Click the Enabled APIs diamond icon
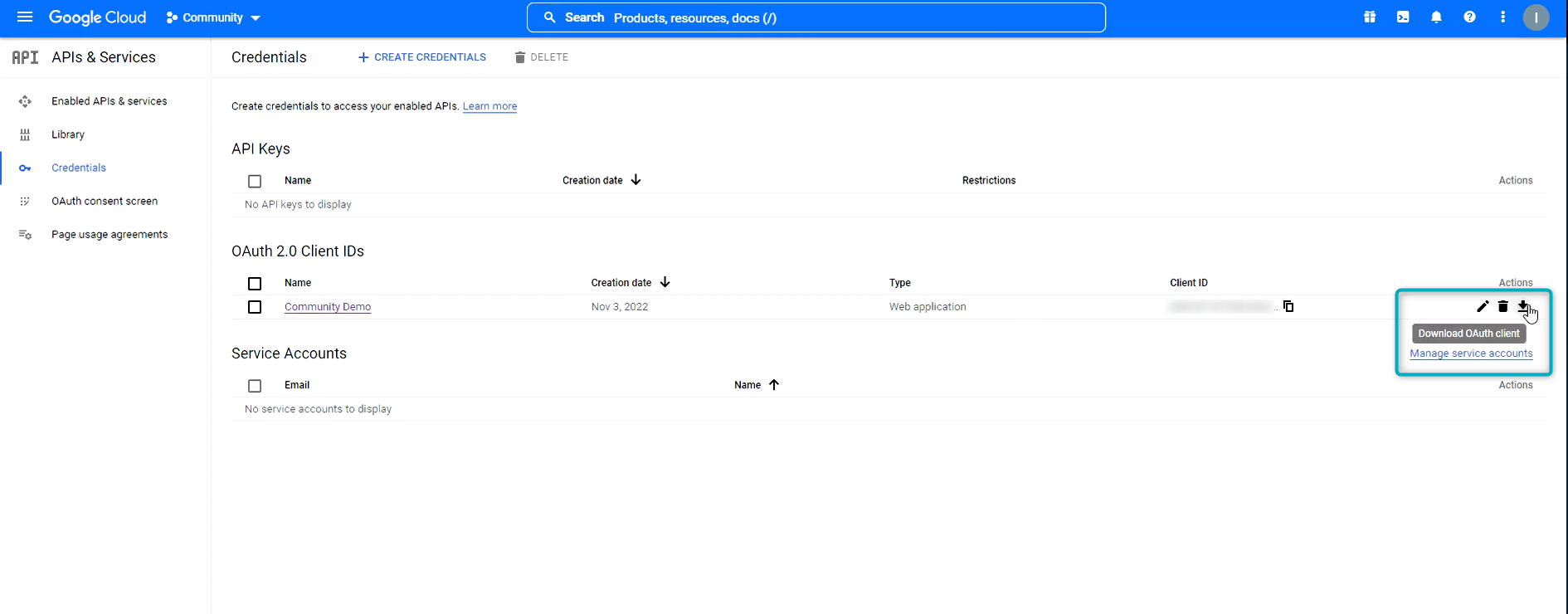The width and height of the screenshot is (1568, 614). click(25, 101)
